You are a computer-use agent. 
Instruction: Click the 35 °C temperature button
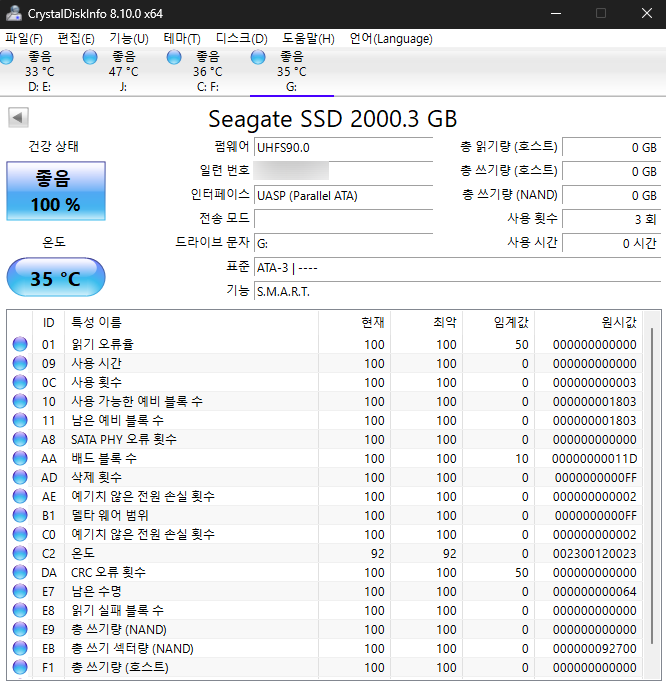56,278
